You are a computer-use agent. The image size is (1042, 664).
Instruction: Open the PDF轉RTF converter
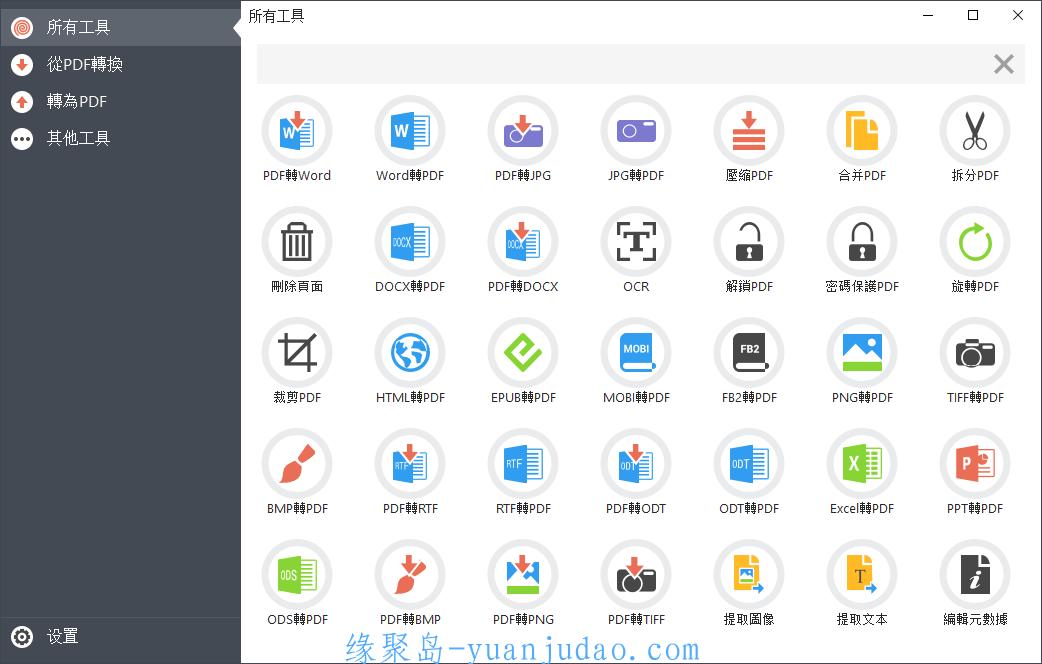tap(410, 464)
